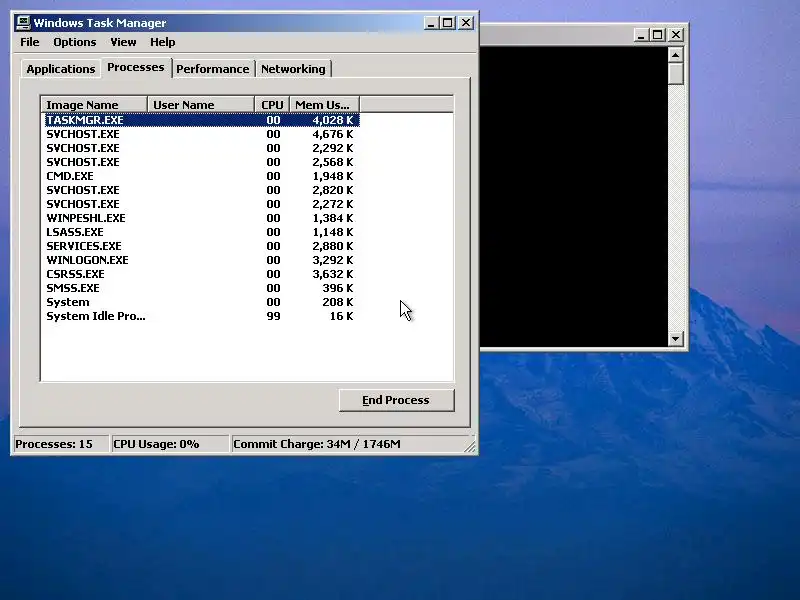Click the Task Manager title bar icon
The width and height of the screenshot is (800, 600).
pos(23,22)
